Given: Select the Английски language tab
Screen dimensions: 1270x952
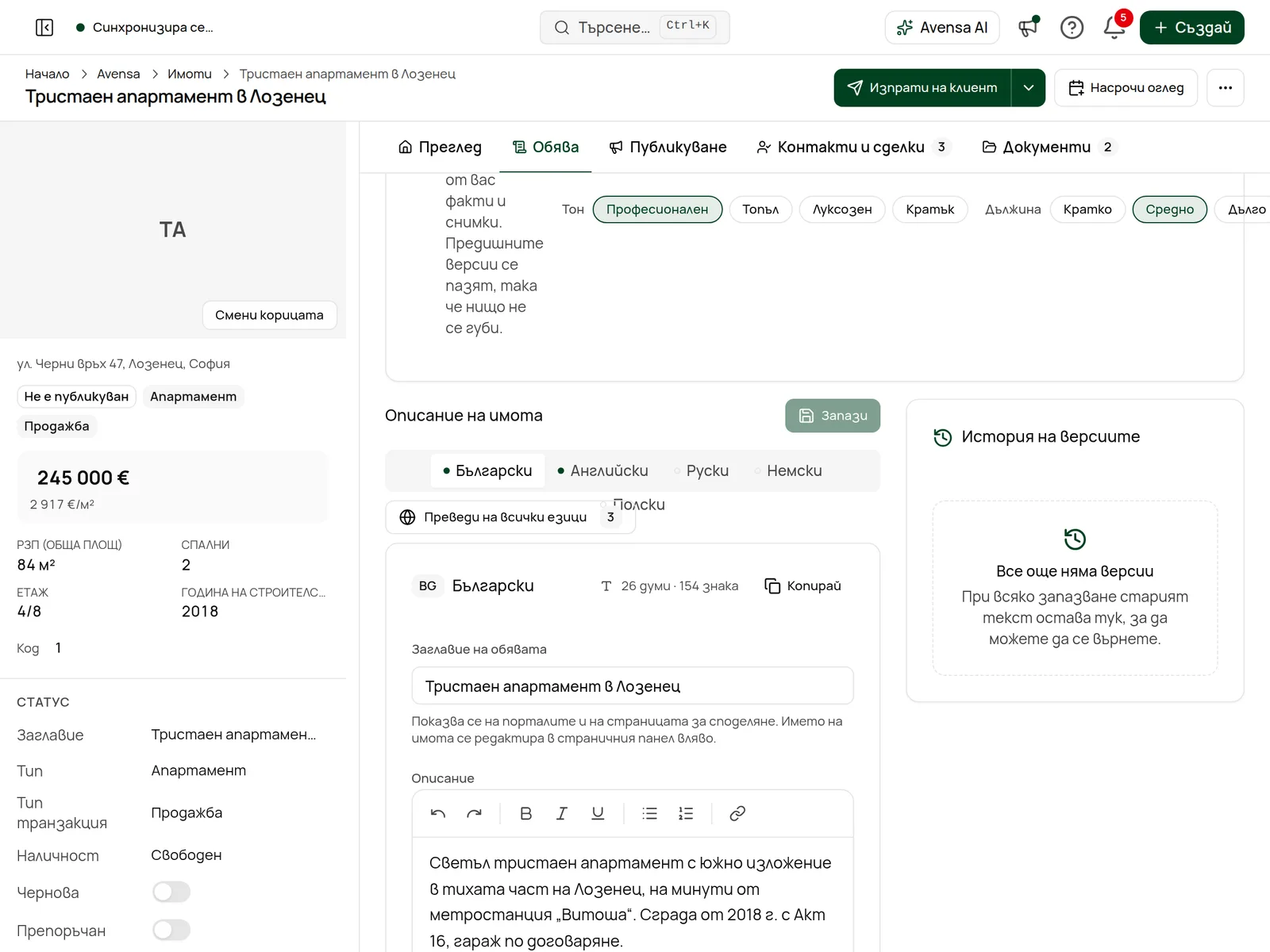Looking at the screenshot, I should pyautogui.click(x=602, y=470).
